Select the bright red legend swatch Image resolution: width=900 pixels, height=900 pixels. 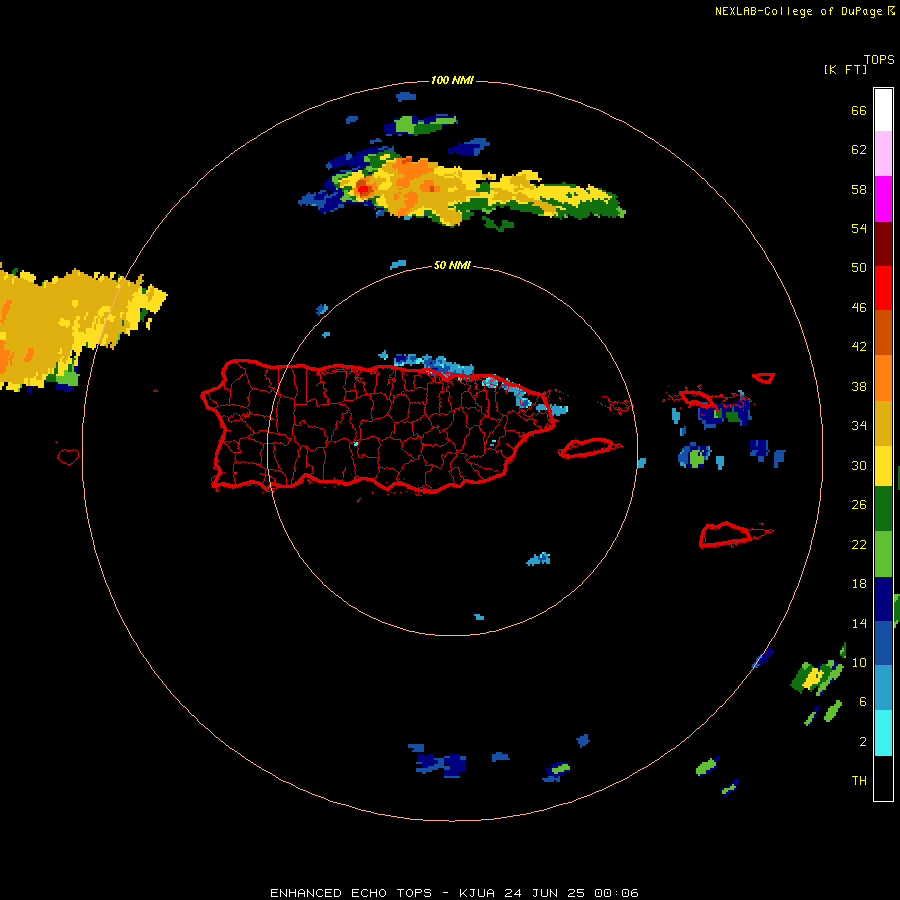click(883, 288)
